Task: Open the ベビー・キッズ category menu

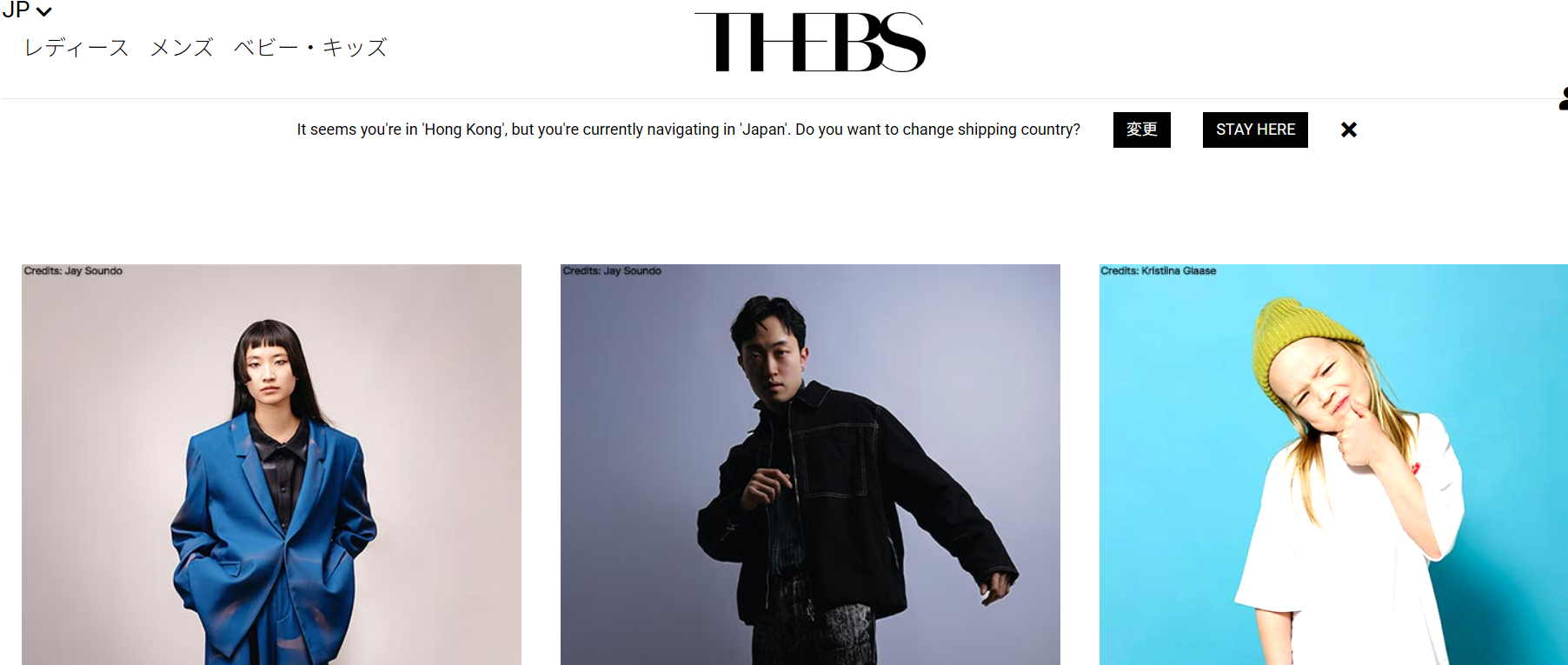Action: [310, 48]
